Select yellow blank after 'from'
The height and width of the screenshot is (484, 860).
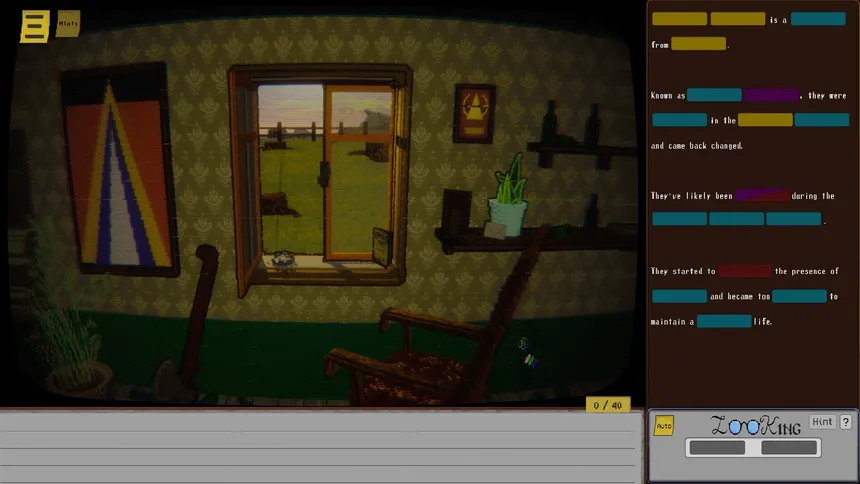[x=698, y=44]
